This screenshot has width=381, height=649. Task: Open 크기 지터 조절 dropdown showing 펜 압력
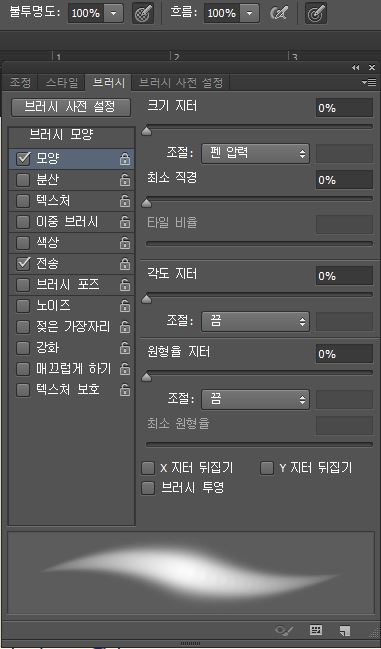point(255,154)
